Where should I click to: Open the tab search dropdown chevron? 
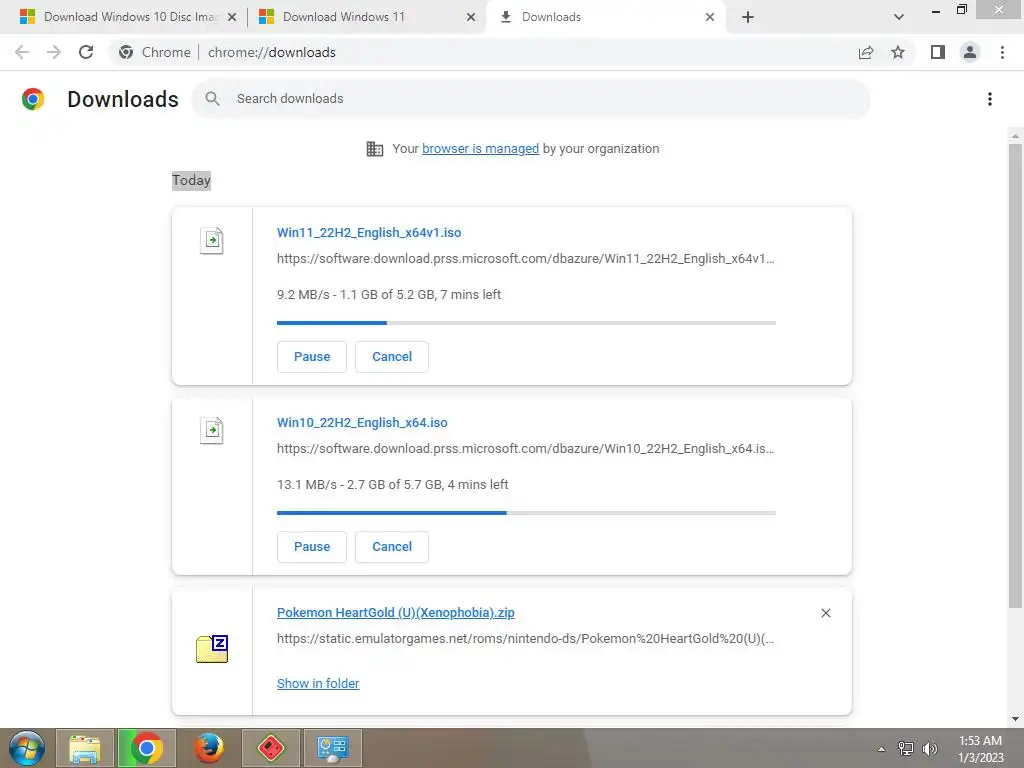(899, 17)
